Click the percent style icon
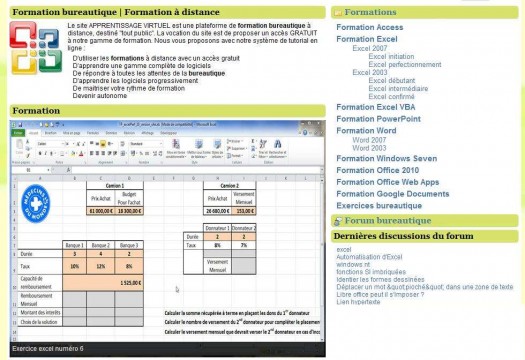The height and width of the screenshot is (360, 525). pos(141,153)
